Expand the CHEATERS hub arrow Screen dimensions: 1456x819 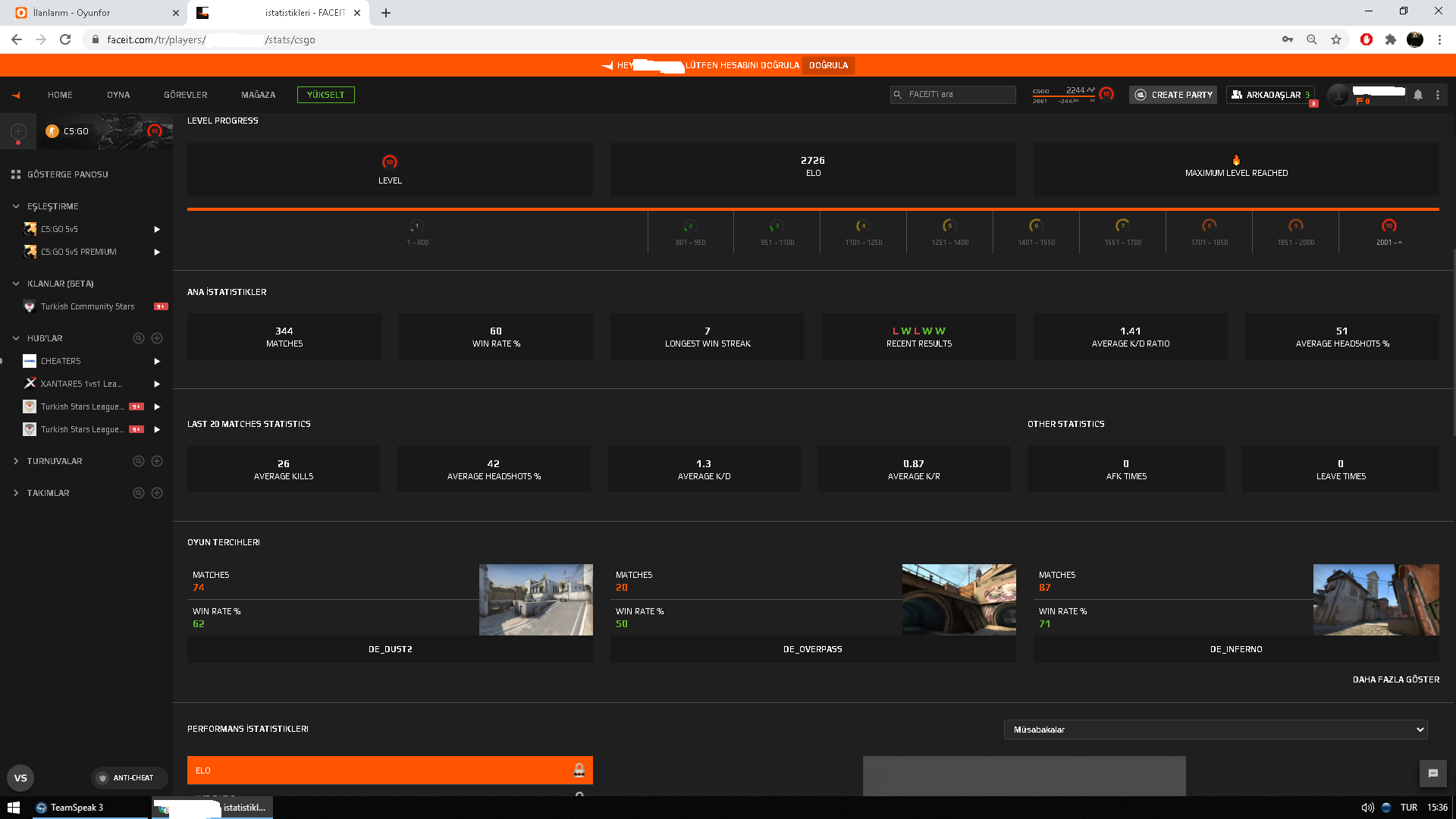coord(157,361)
